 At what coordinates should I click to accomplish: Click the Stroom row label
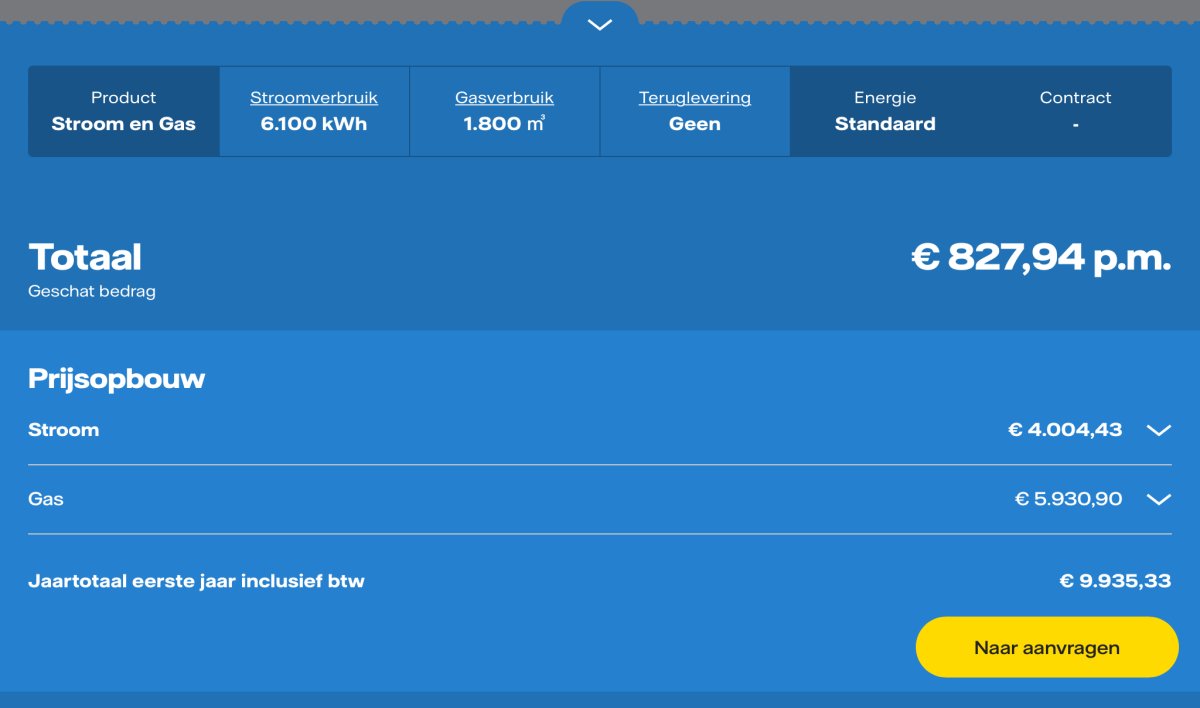64,430
